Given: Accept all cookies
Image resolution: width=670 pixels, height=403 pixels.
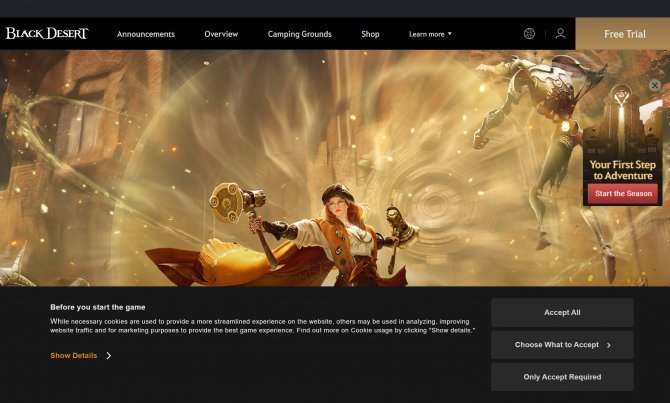Looking at the screenshot, I should coord(562,312).
